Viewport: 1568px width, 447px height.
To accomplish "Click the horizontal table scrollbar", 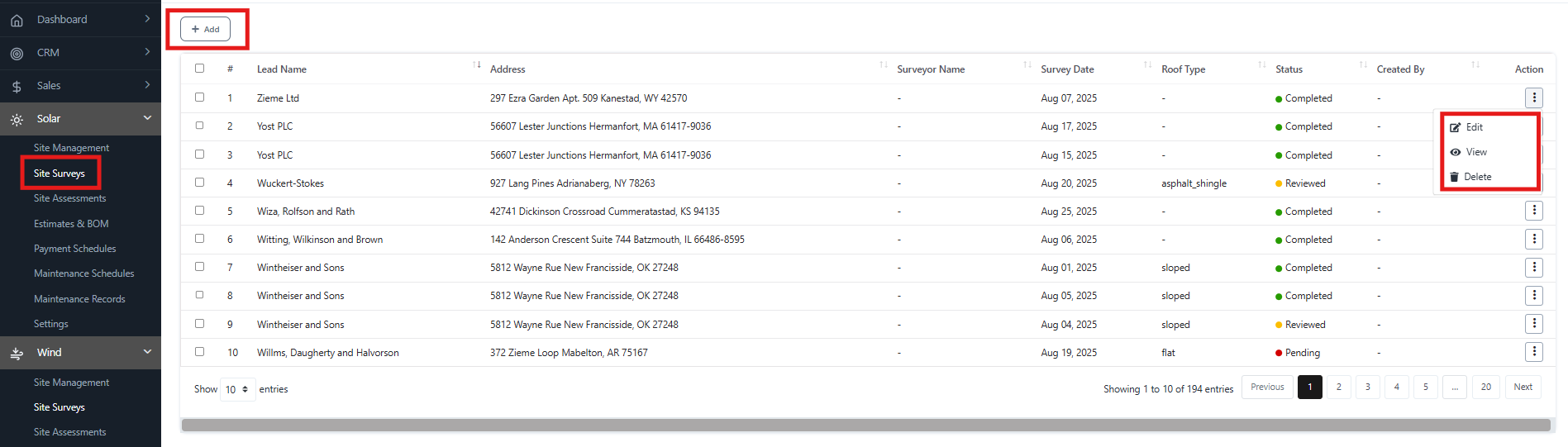I will 865,425.
